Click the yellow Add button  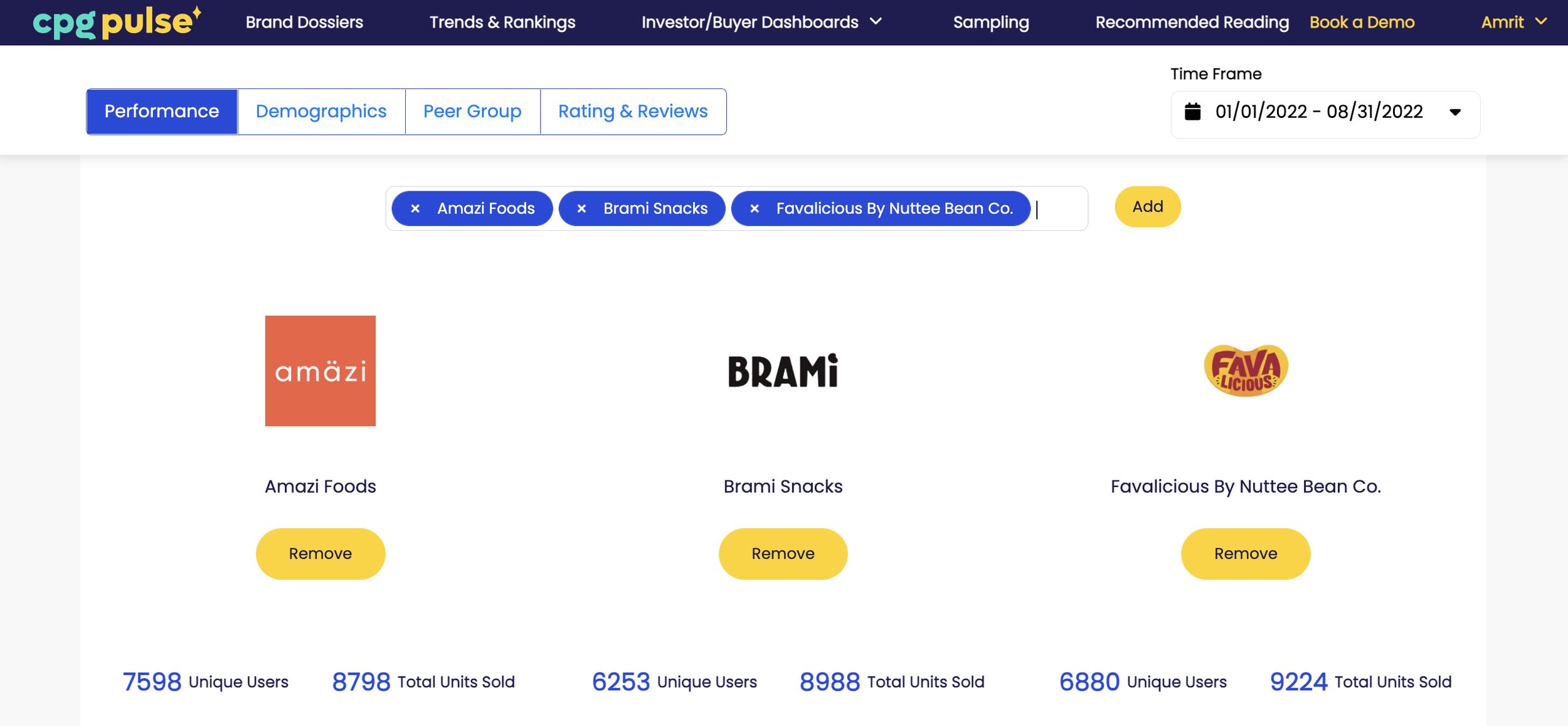click(x=1147, y=206)
